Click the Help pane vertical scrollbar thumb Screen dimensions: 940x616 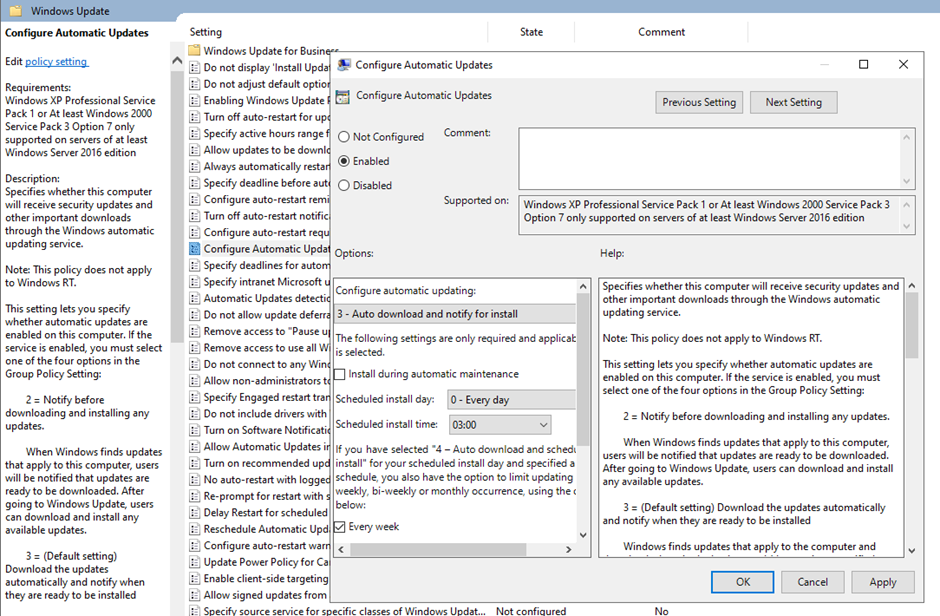point(912,326)
